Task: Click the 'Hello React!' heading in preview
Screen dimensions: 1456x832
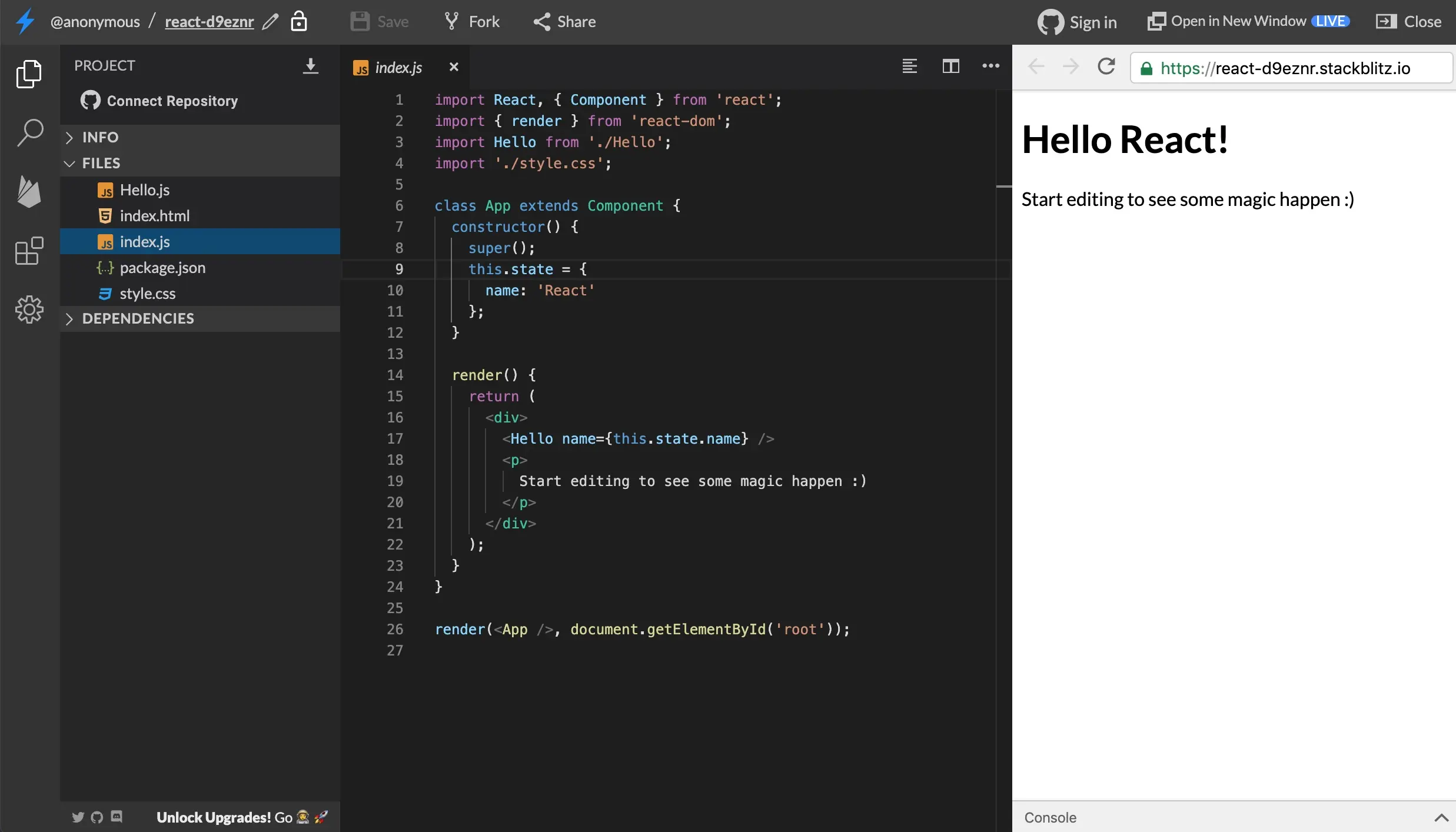Action: click(x=1125, y=139)
